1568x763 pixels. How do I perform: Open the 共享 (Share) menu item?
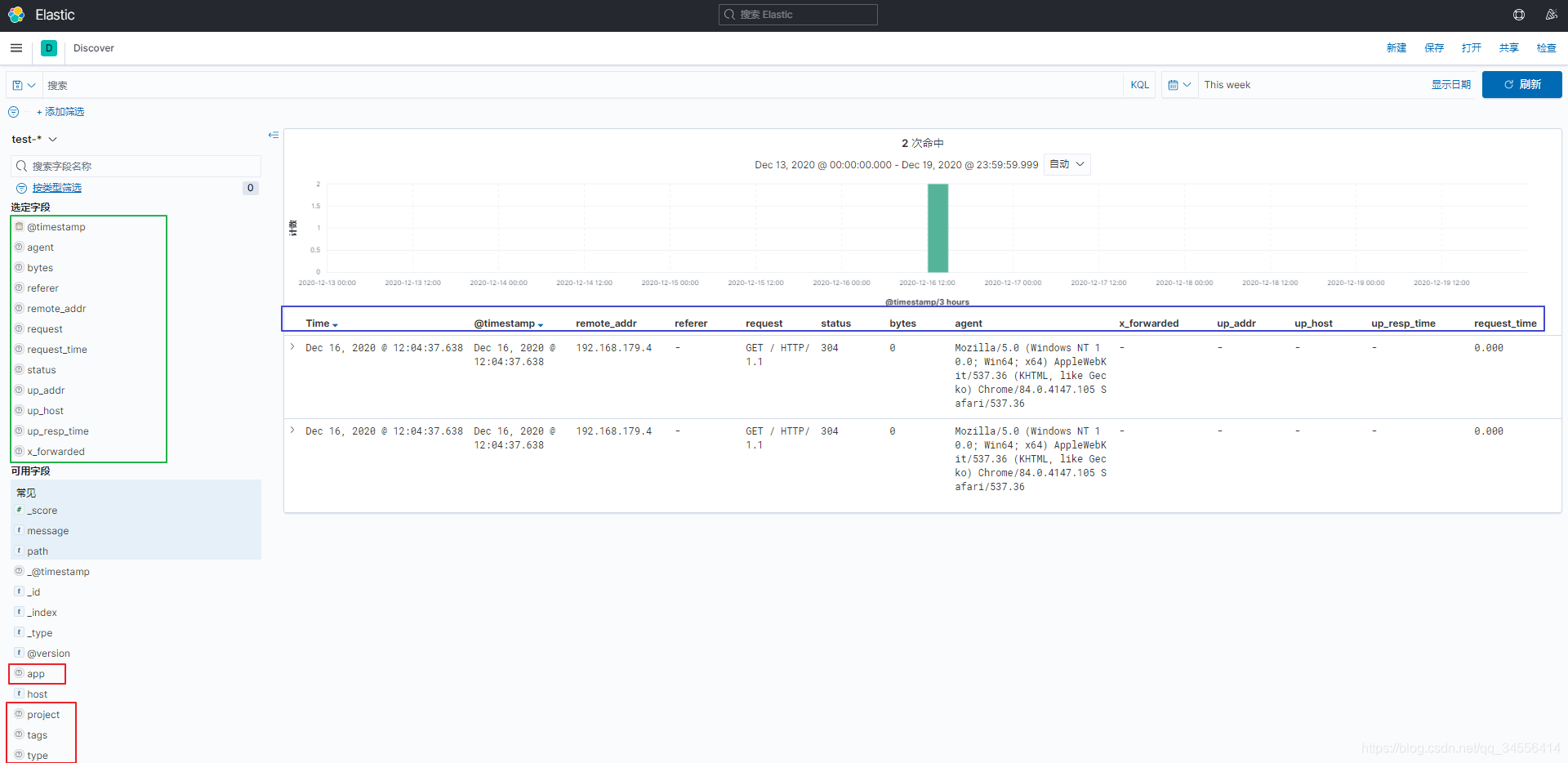pyautogui.click(x=1509, y=48)
